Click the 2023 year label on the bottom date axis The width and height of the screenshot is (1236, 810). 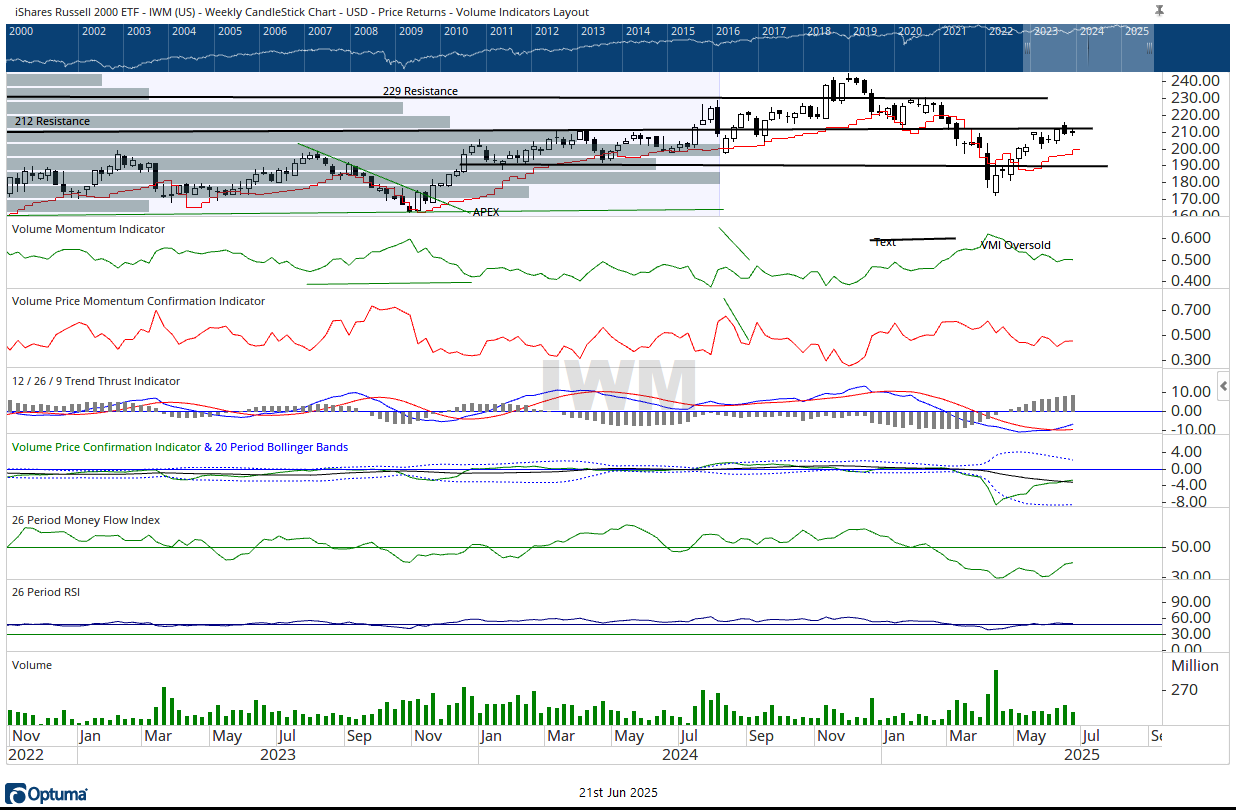point(277,754)
